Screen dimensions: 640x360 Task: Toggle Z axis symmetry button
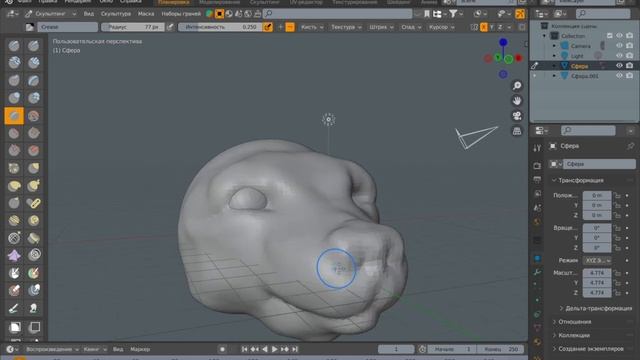tap(500, 27)
